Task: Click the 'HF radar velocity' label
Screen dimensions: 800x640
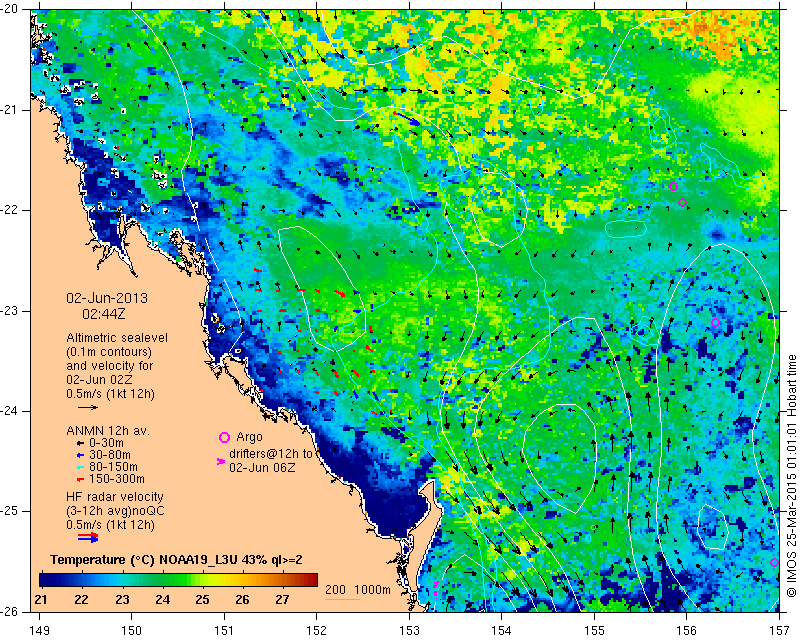Action: coord(115,497)
